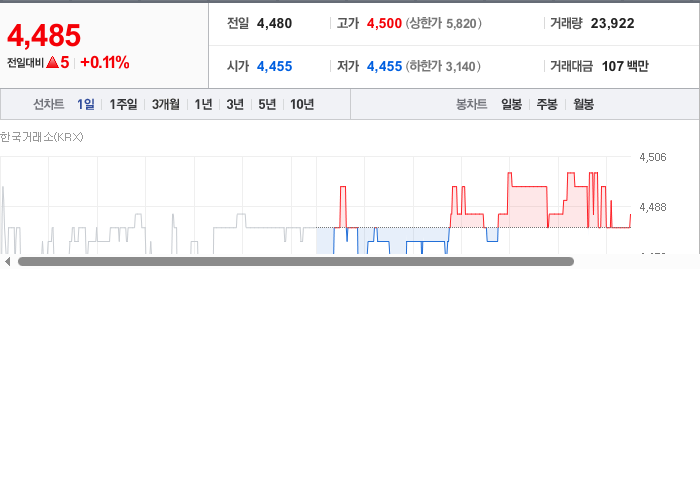Open the 3년 chart view

pos(235,104)
